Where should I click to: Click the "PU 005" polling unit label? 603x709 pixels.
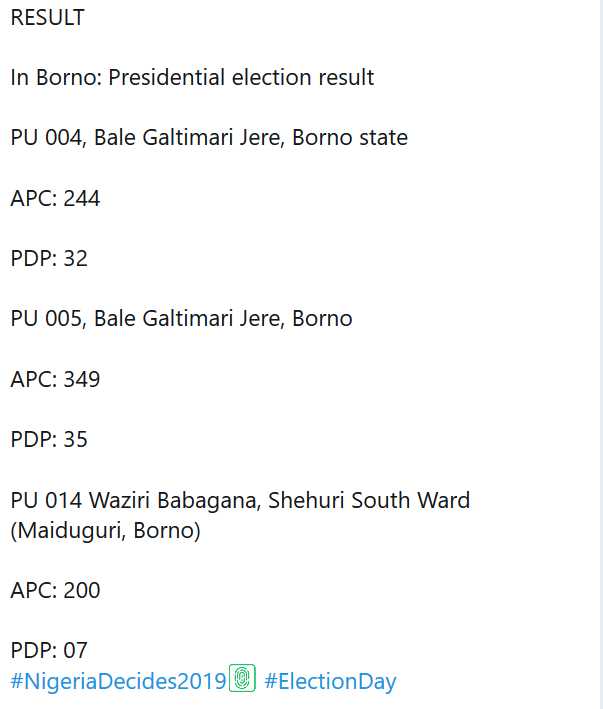(46, 319)
